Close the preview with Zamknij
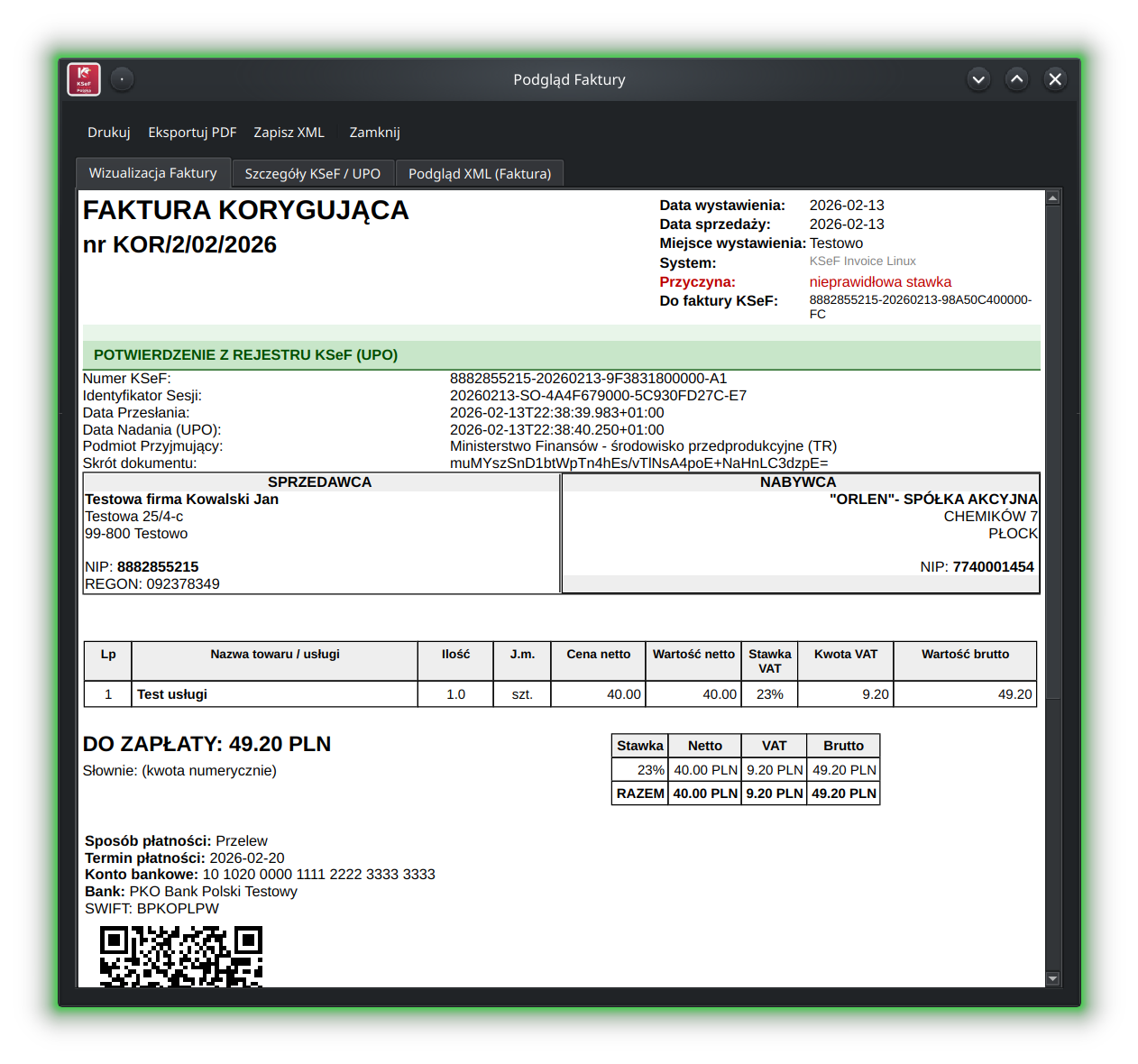This screenshot has height=1064, width=1138. pyautogui.click(x=374, y=132)
